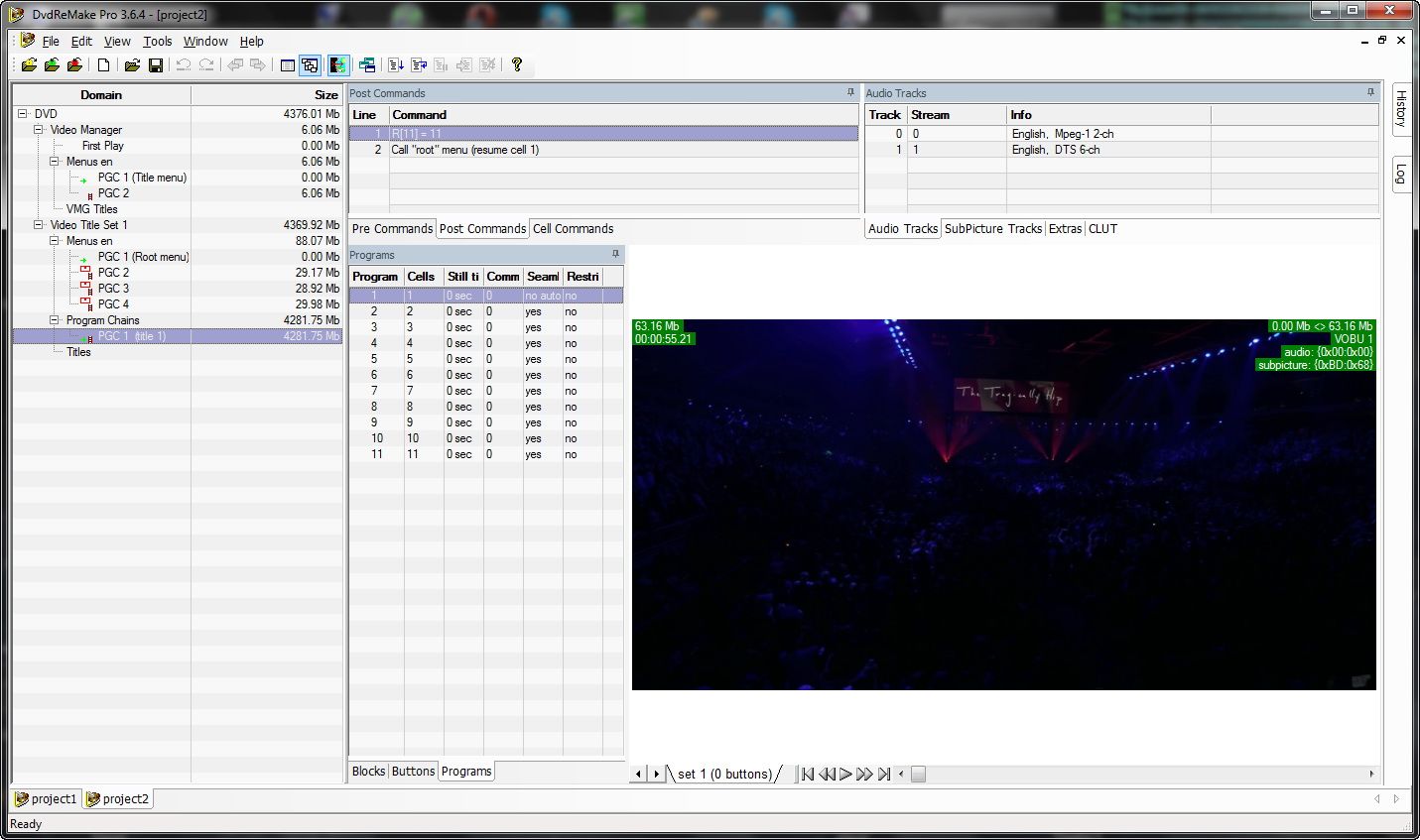Collapse the Program Chains tree node

(55, 320)
